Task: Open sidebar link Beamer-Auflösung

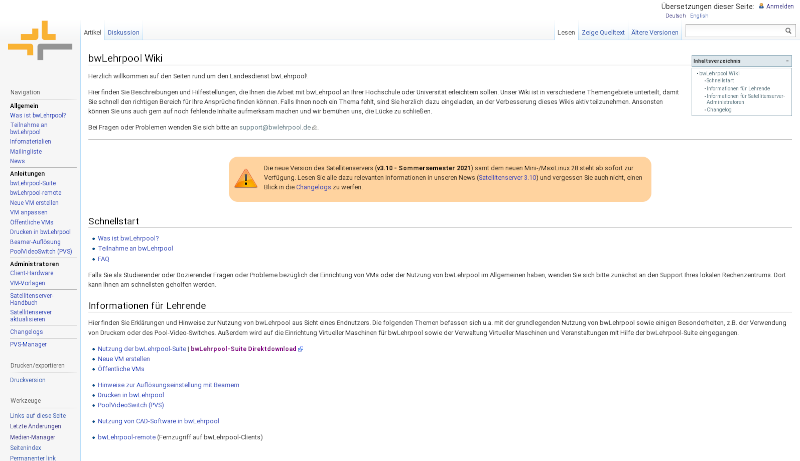Action: 35,242
